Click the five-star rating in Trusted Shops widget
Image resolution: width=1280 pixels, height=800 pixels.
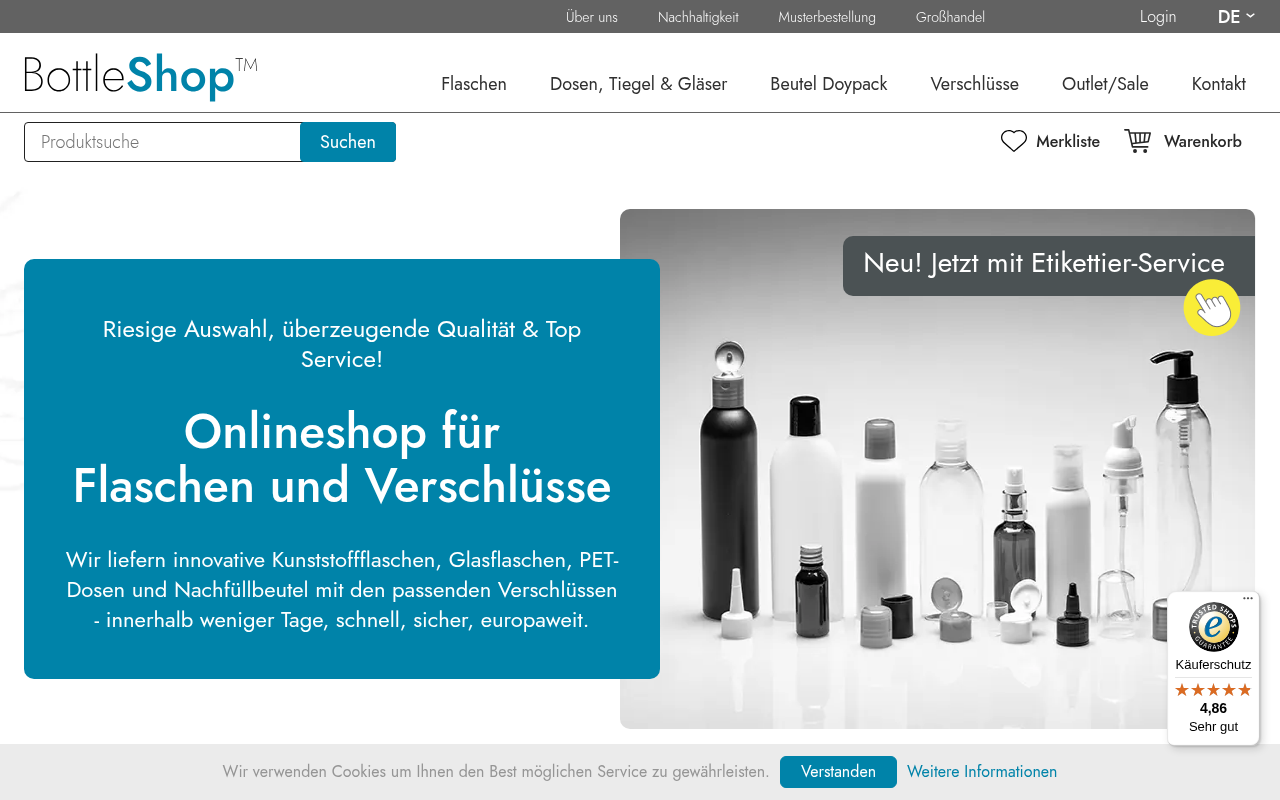1213,690
